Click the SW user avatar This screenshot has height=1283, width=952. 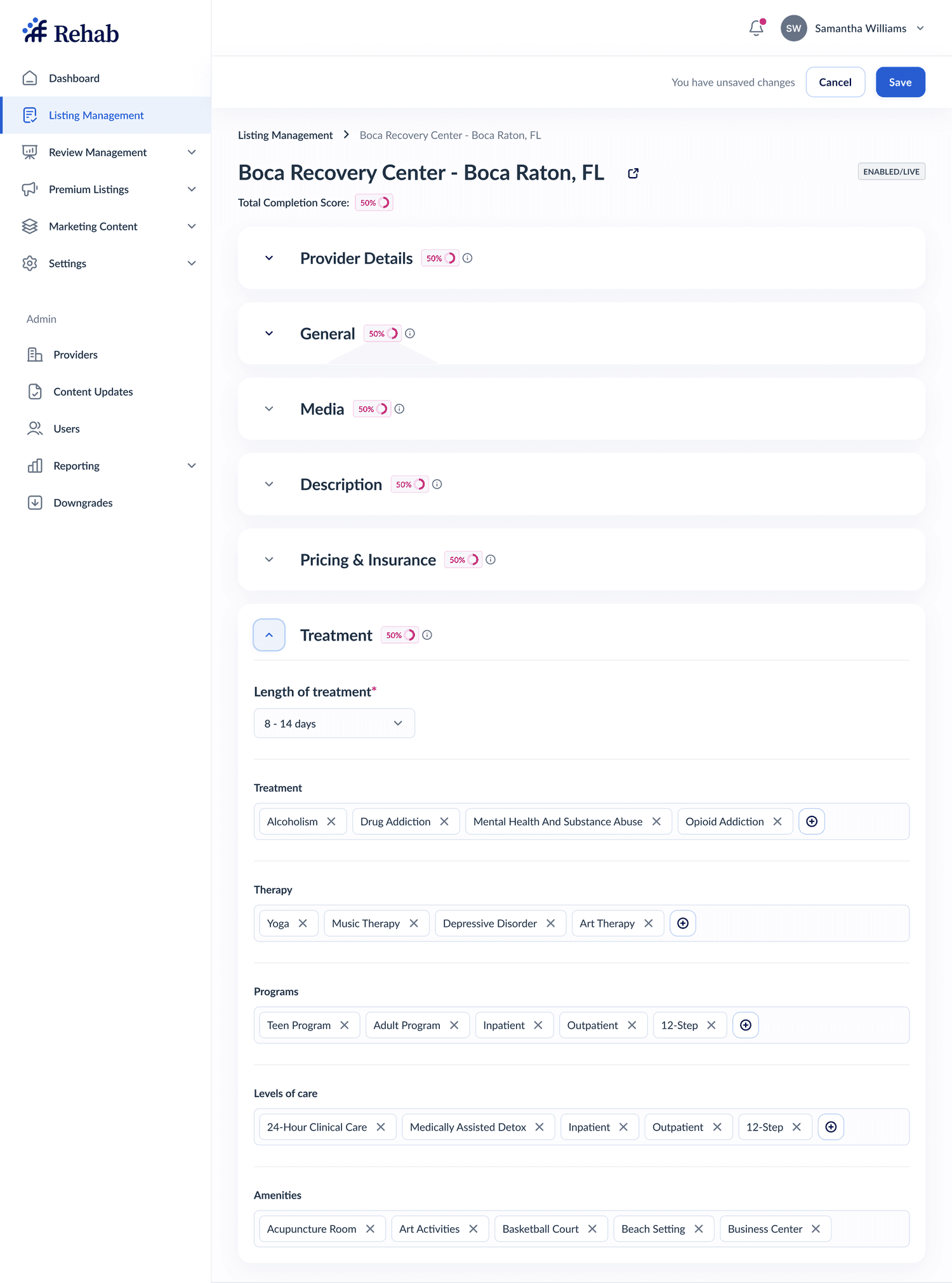793,28
